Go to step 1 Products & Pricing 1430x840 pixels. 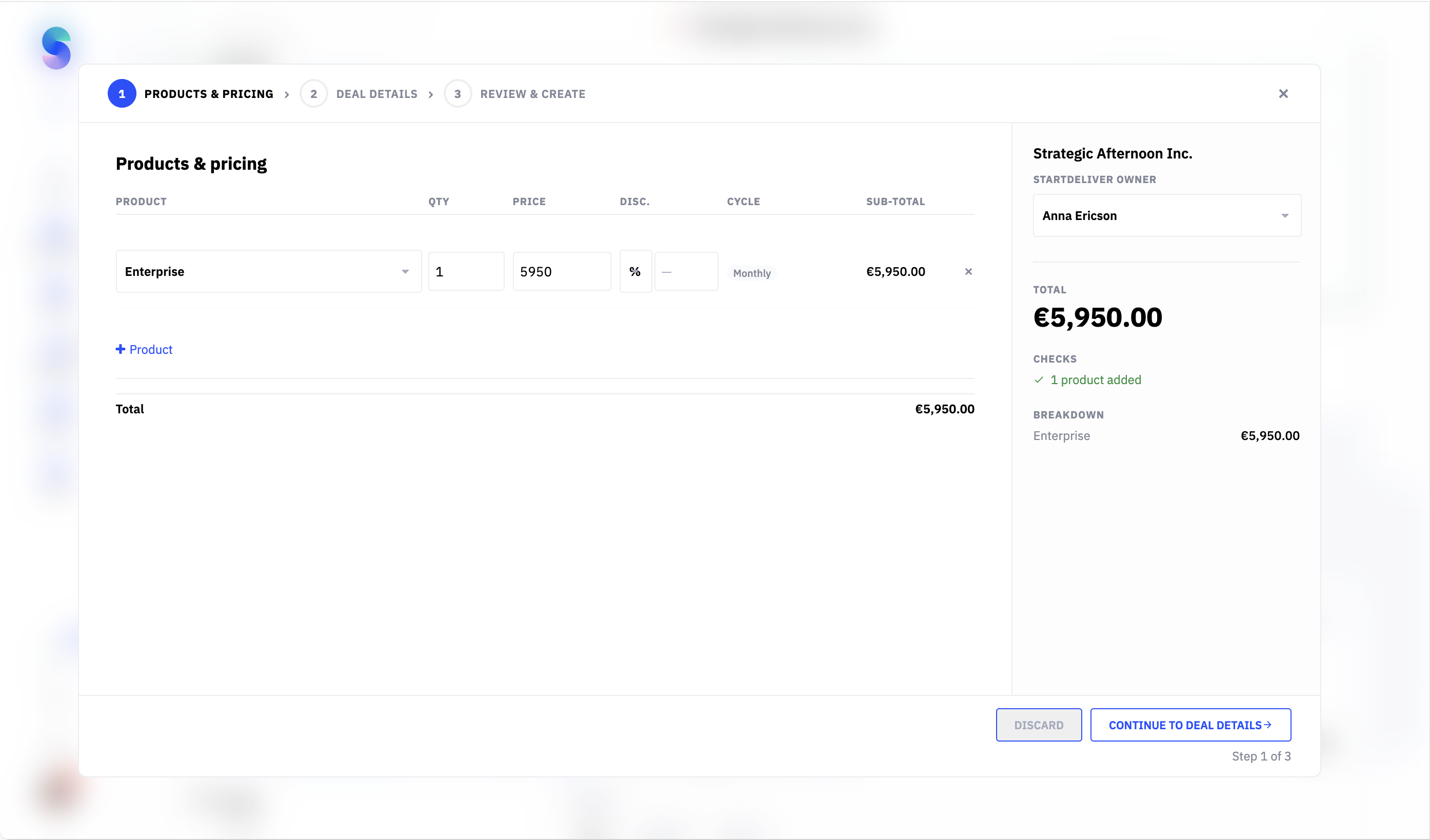point(191,93)
